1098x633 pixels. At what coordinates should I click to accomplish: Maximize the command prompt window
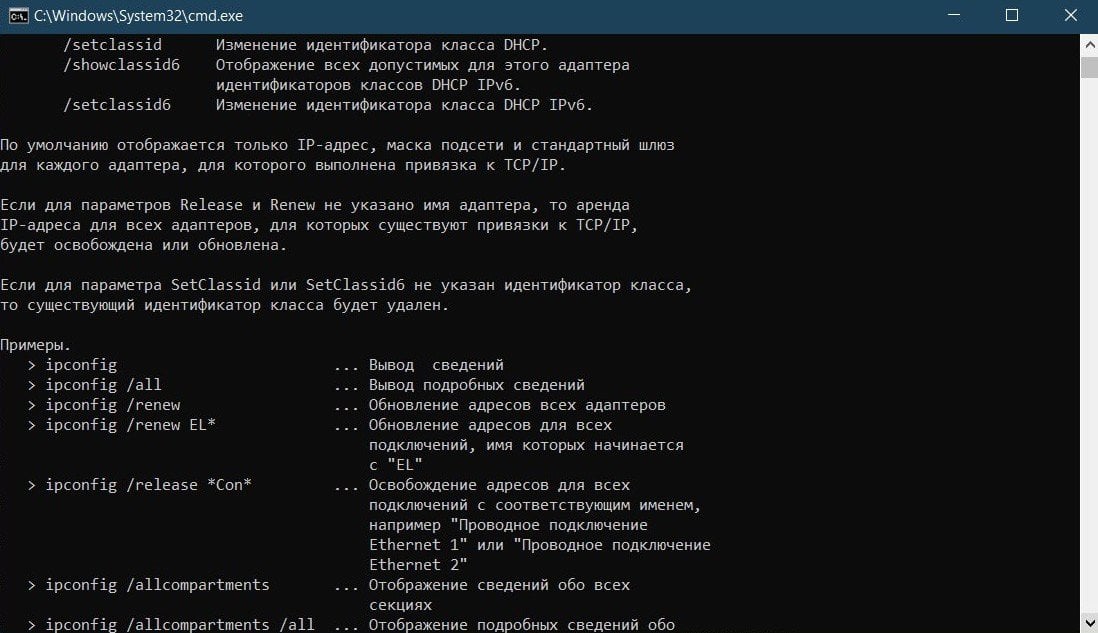[1012, 15]
